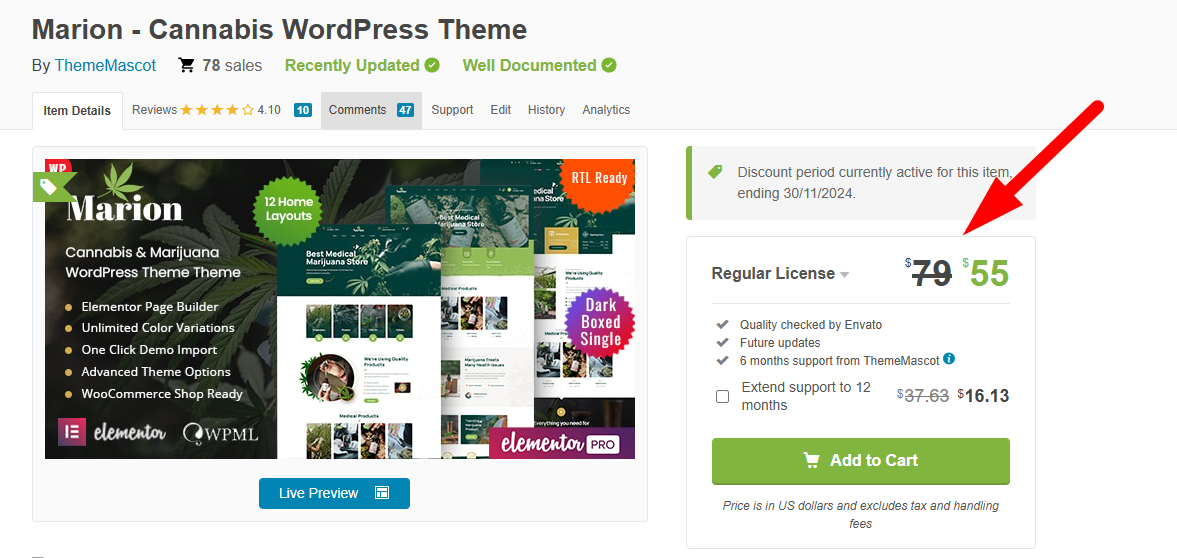Click the Add to Cart button
The width and height of the screenshot is (1177, 558).
(861, 460)
